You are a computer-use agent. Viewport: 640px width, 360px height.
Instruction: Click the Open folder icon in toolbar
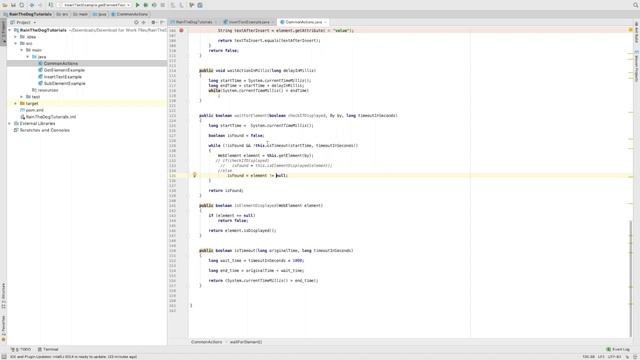(5, 5)
